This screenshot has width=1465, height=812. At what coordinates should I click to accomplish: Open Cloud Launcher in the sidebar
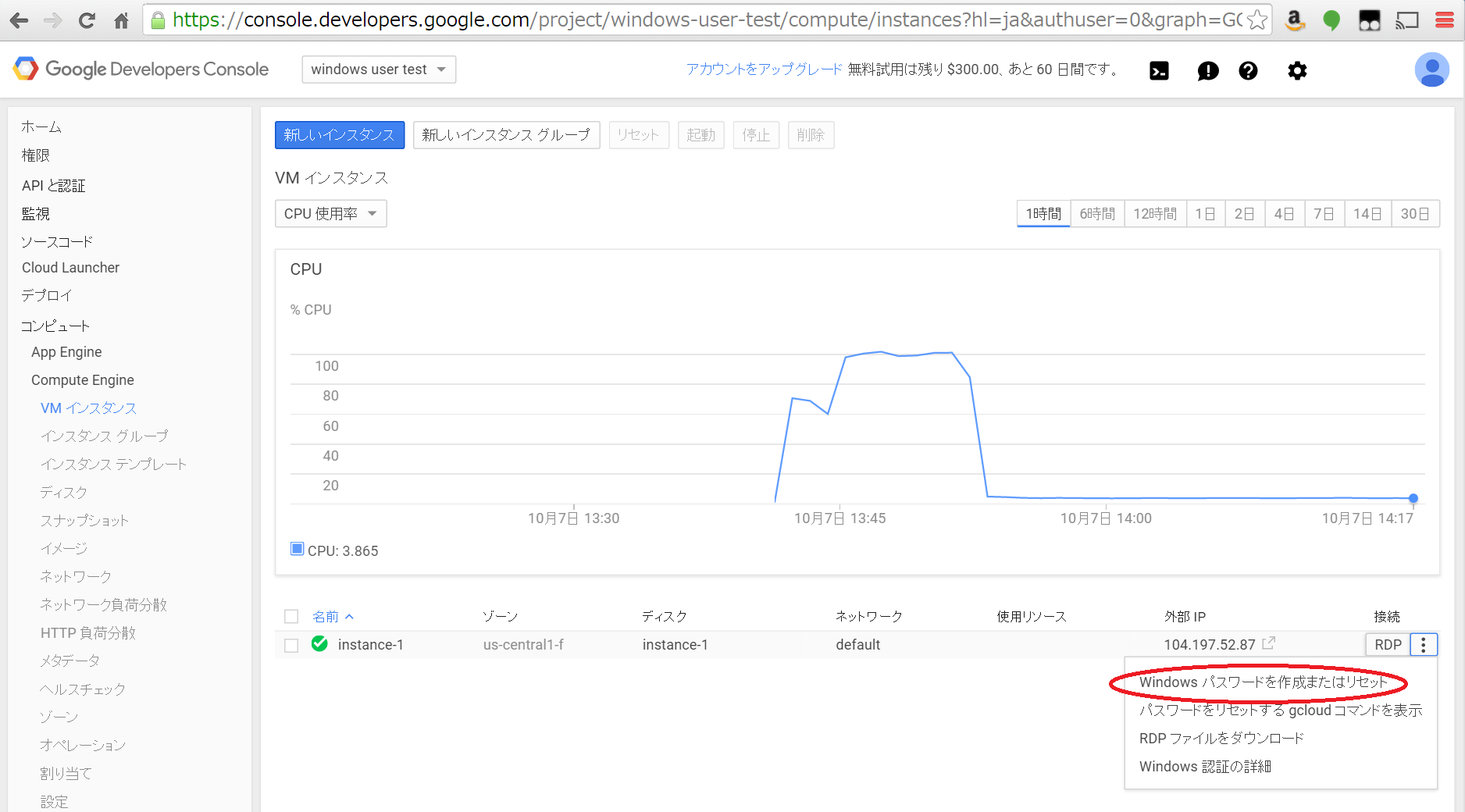click(x=70, y=268)
